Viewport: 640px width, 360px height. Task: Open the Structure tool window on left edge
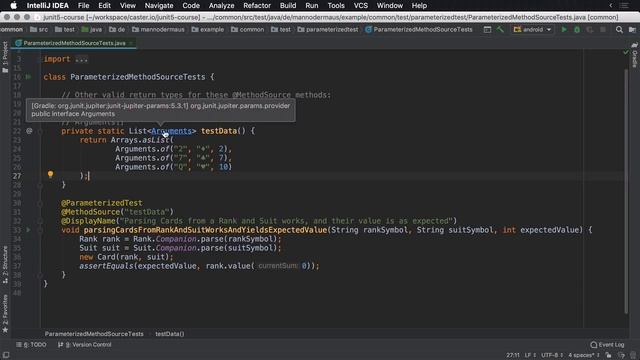(5, 264)
